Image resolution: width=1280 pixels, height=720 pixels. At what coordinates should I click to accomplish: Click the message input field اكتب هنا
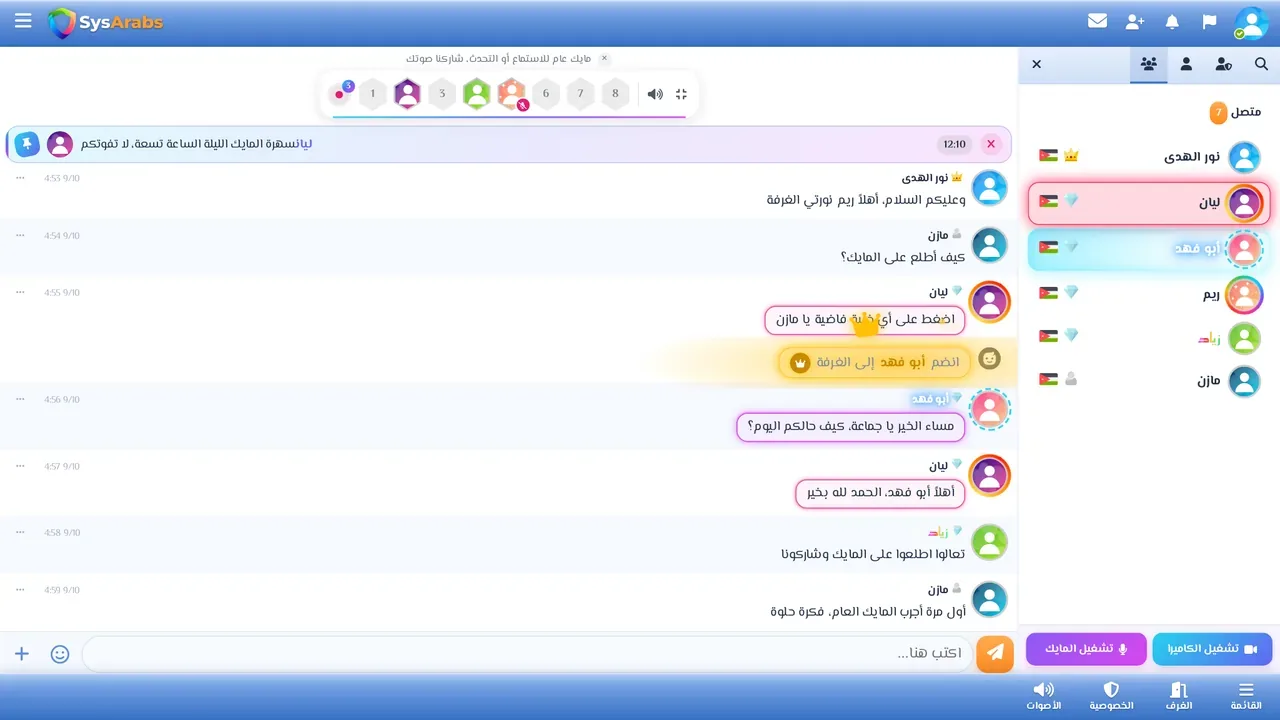(x=526, y=653)
